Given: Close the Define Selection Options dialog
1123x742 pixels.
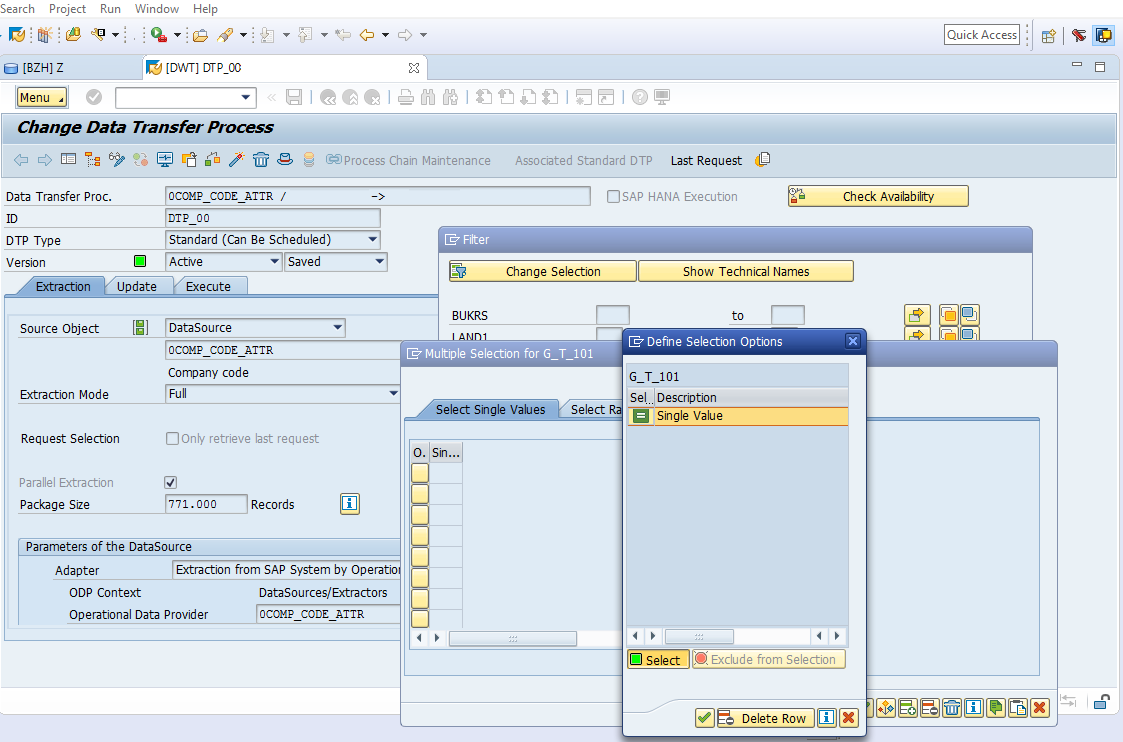Looking at the screenshot, I should click(852, 341).
